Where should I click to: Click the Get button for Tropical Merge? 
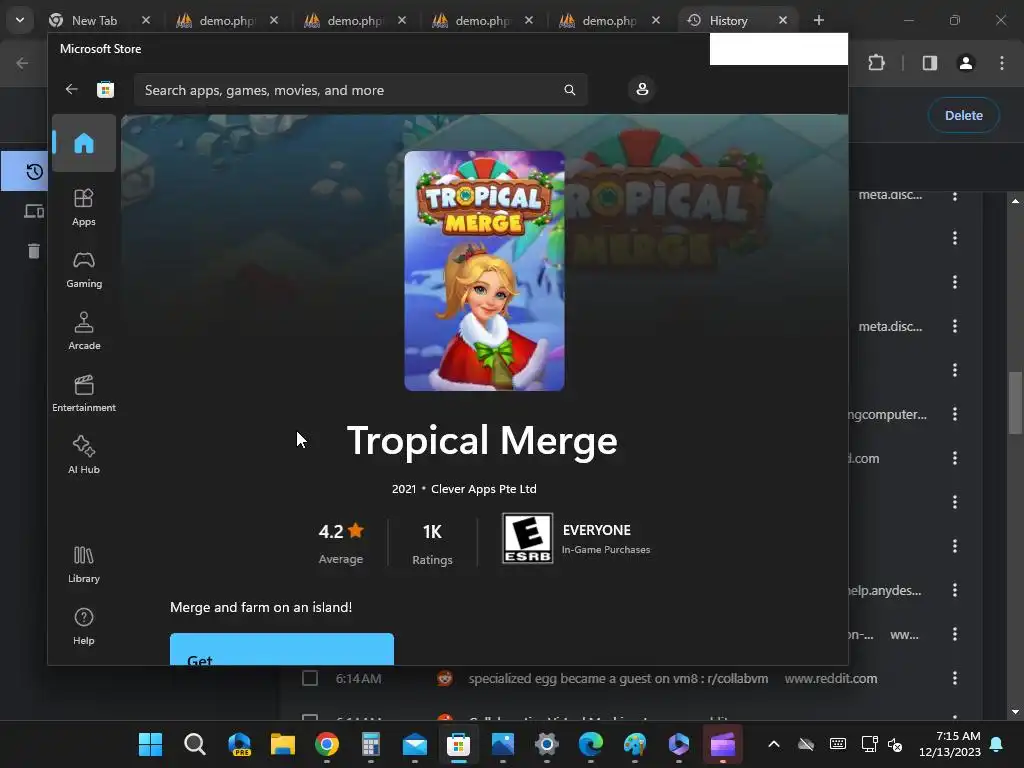(x=281, y=649)
